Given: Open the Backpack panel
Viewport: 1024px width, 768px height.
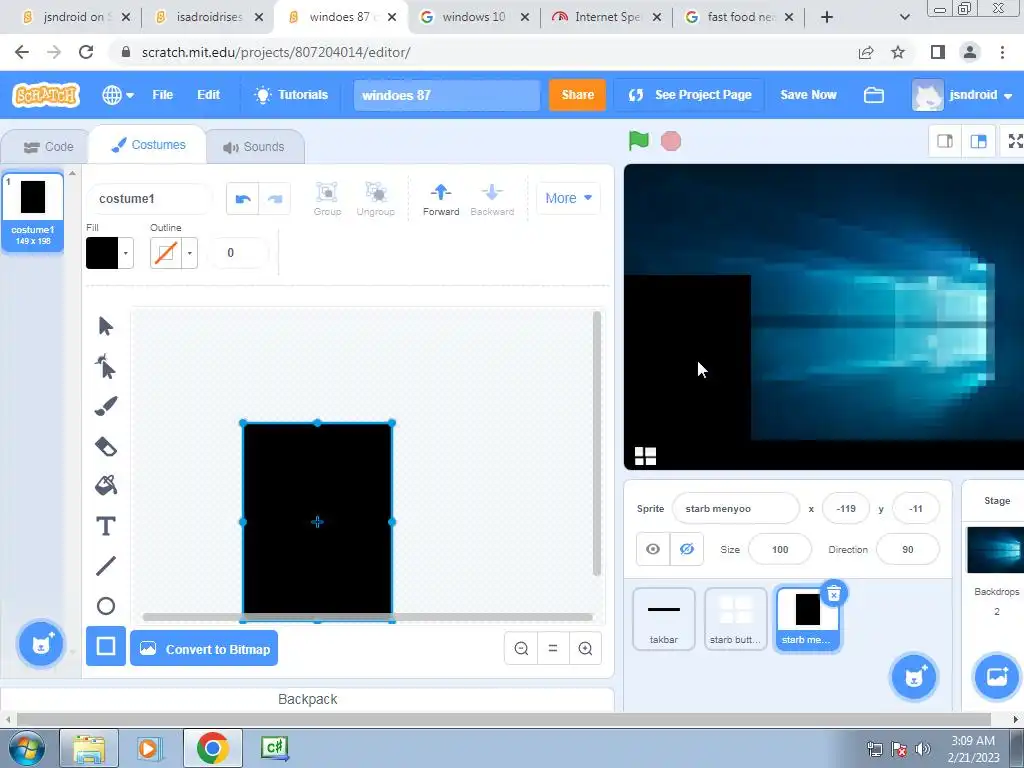Looking at the screenshot, I should pyautogui.click(x=308, y=699).
